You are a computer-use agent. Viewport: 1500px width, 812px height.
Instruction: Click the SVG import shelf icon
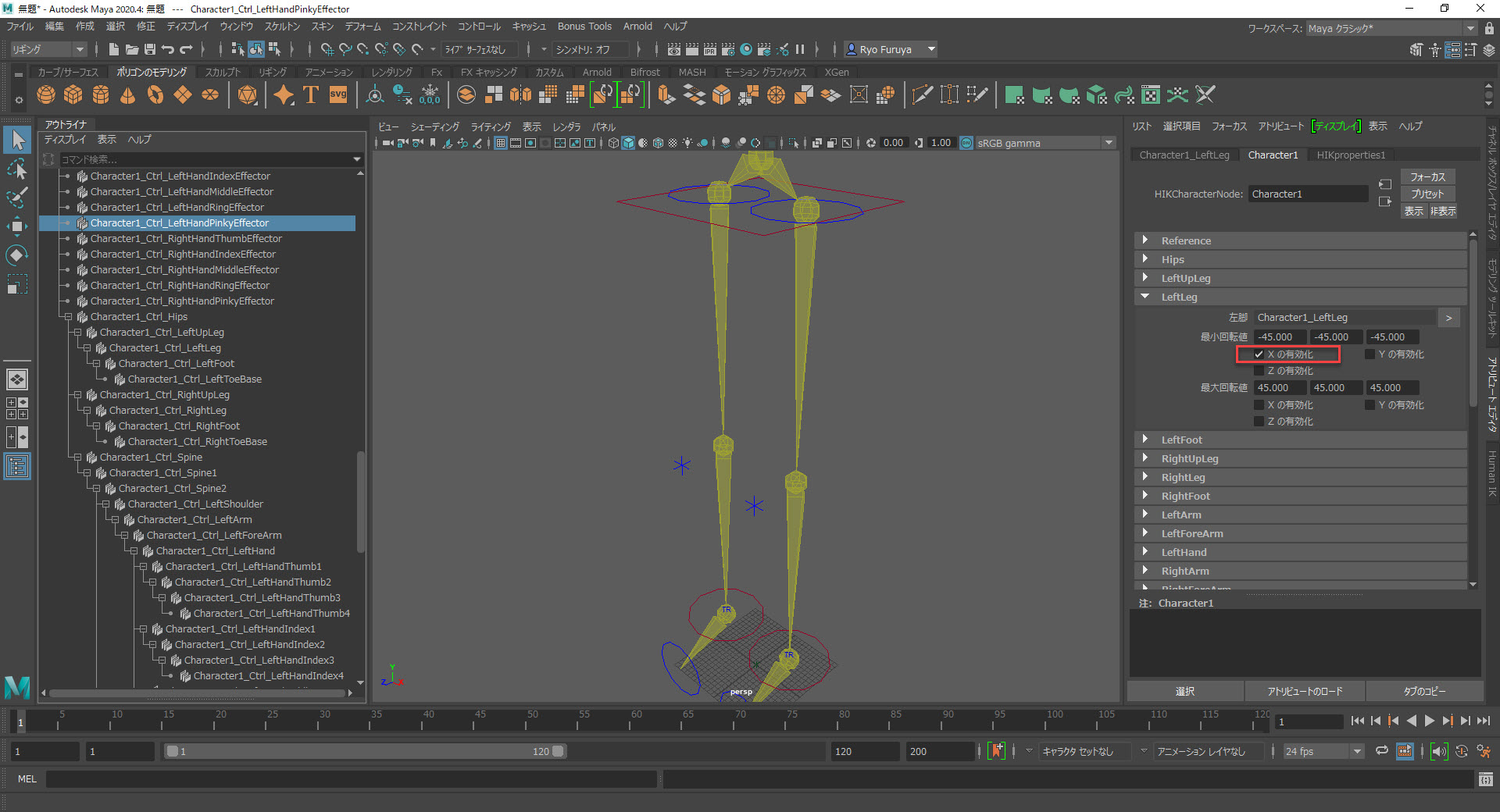pos(337,95)
